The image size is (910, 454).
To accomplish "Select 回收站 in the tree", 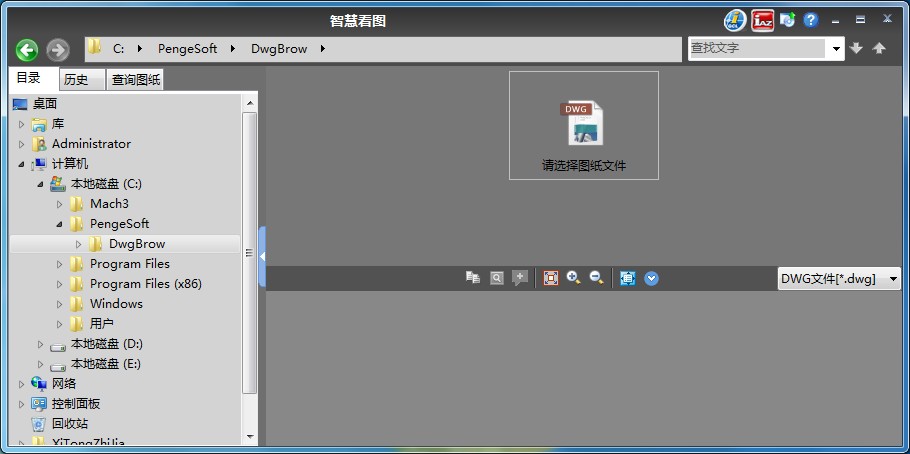I will pos(70,424).
